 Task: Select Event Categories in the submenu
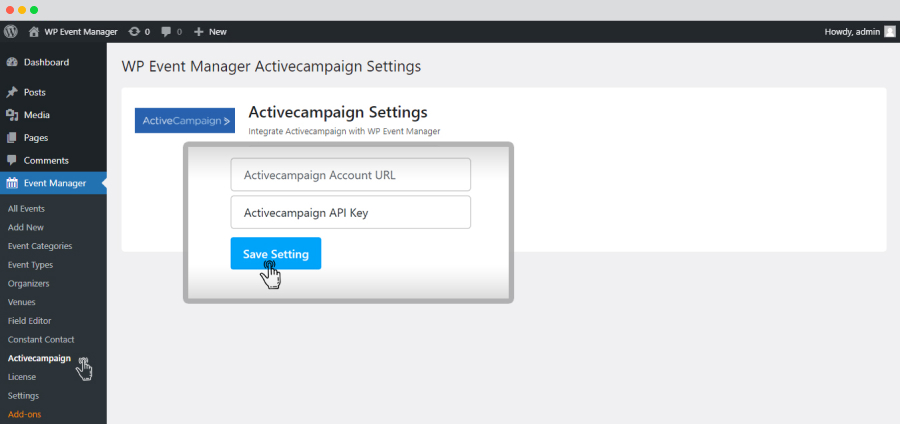pyautogui.click(x=40, y=246)
